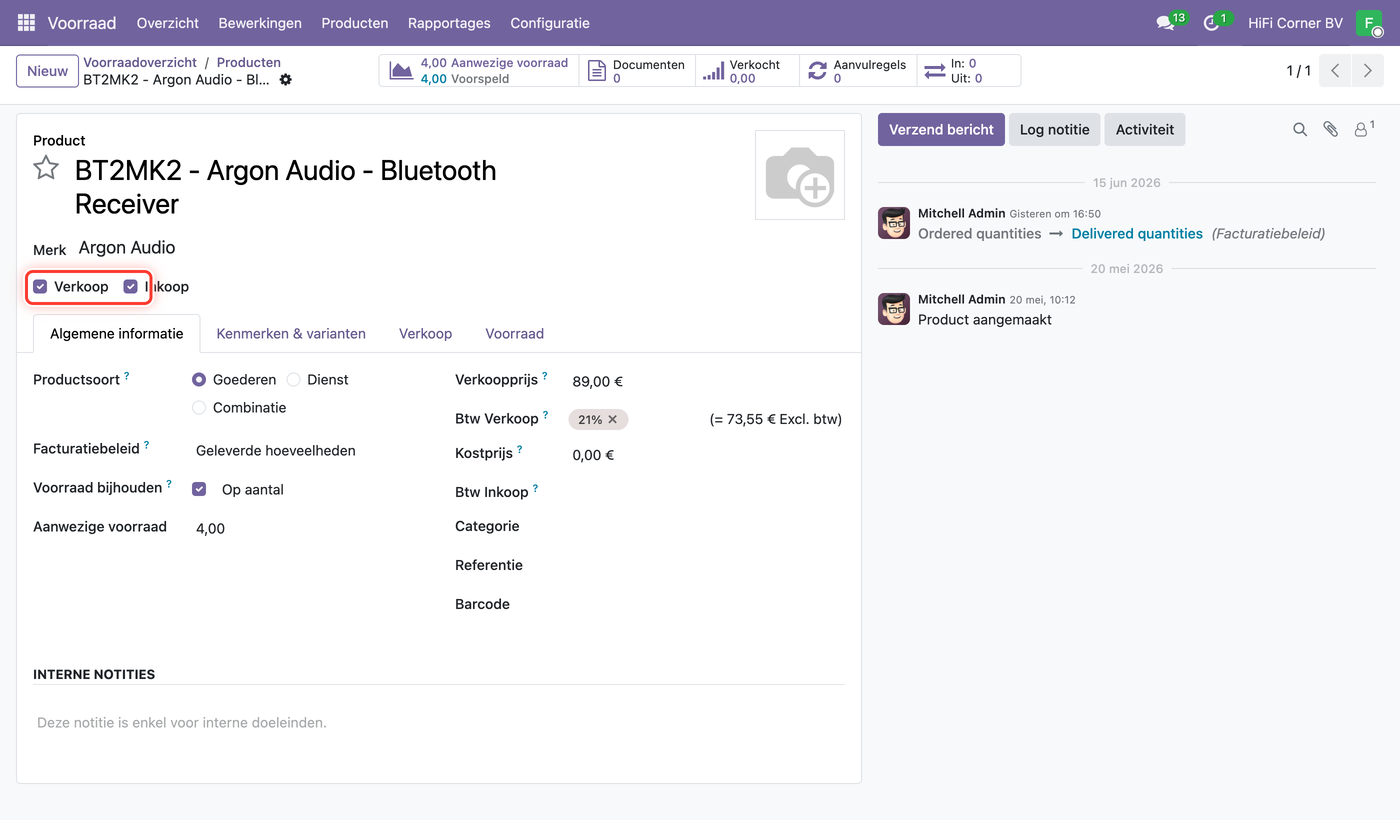This screenshot has height=820, width=1400.
Task: Switch to the Kenmerken & varianten tab
Action: [291, 334]
